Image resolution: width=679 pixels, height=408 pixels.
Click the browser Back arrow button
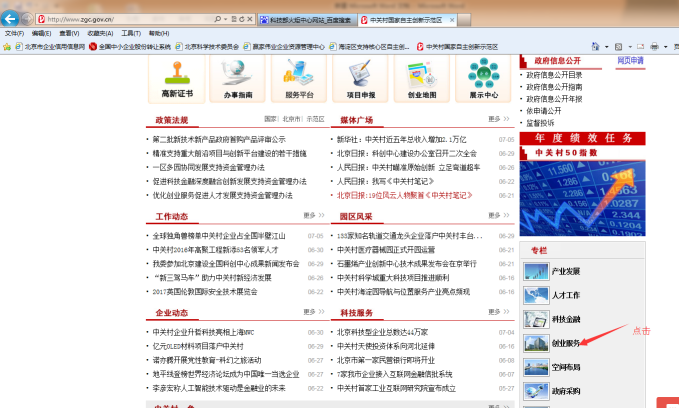tap(10, 19)
